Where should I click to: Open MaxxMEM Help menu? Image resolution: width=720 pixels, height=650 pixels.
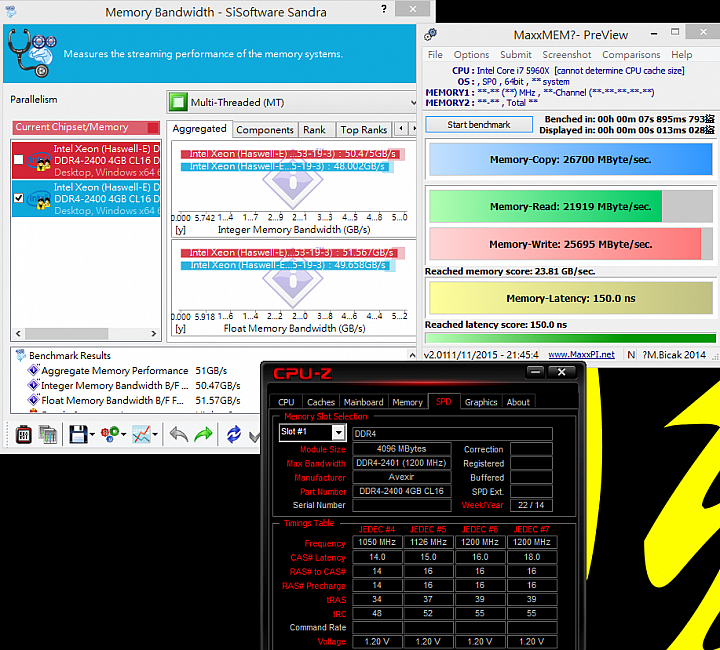tap(681, 55)
